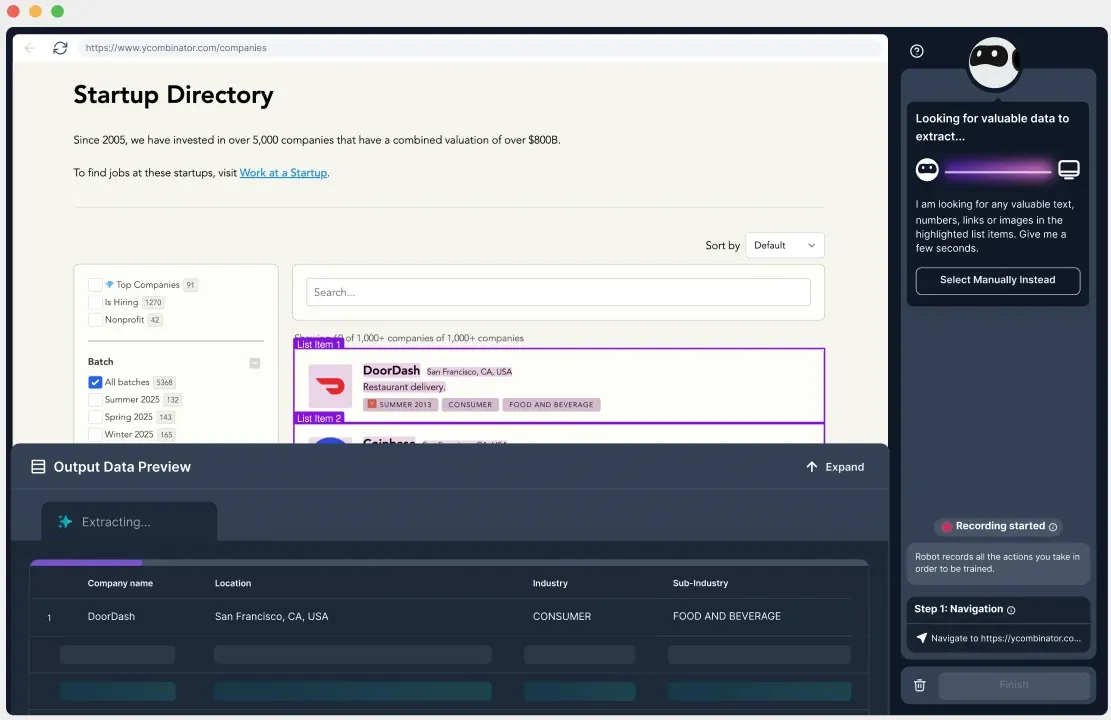Screen dimensions: 1111x720
Task: Click the extraction progress bar
Action: 449,563
